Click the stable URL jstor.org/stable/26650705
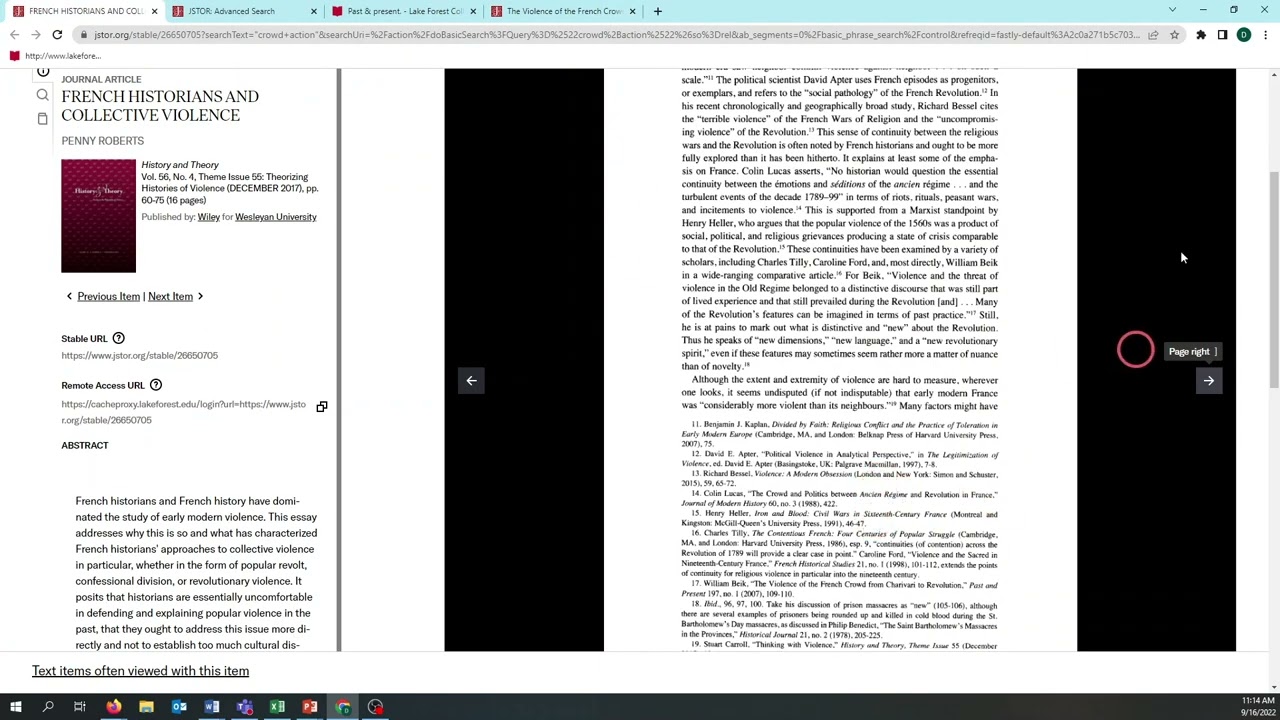This screenshot has width=1280, height=720. click(x=139, y=356)
